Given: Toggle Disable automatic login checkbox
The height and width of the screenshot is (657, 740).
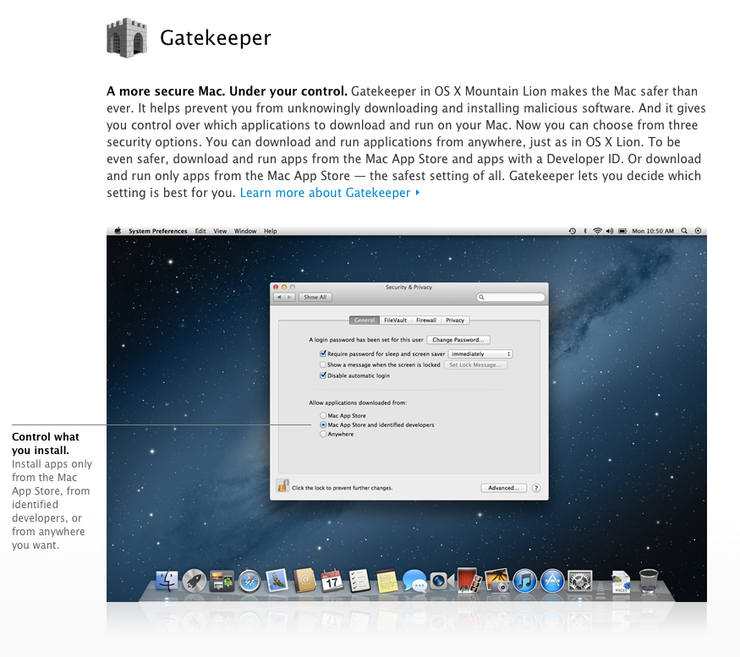Looking at the screenshot, I should [323, 376].
